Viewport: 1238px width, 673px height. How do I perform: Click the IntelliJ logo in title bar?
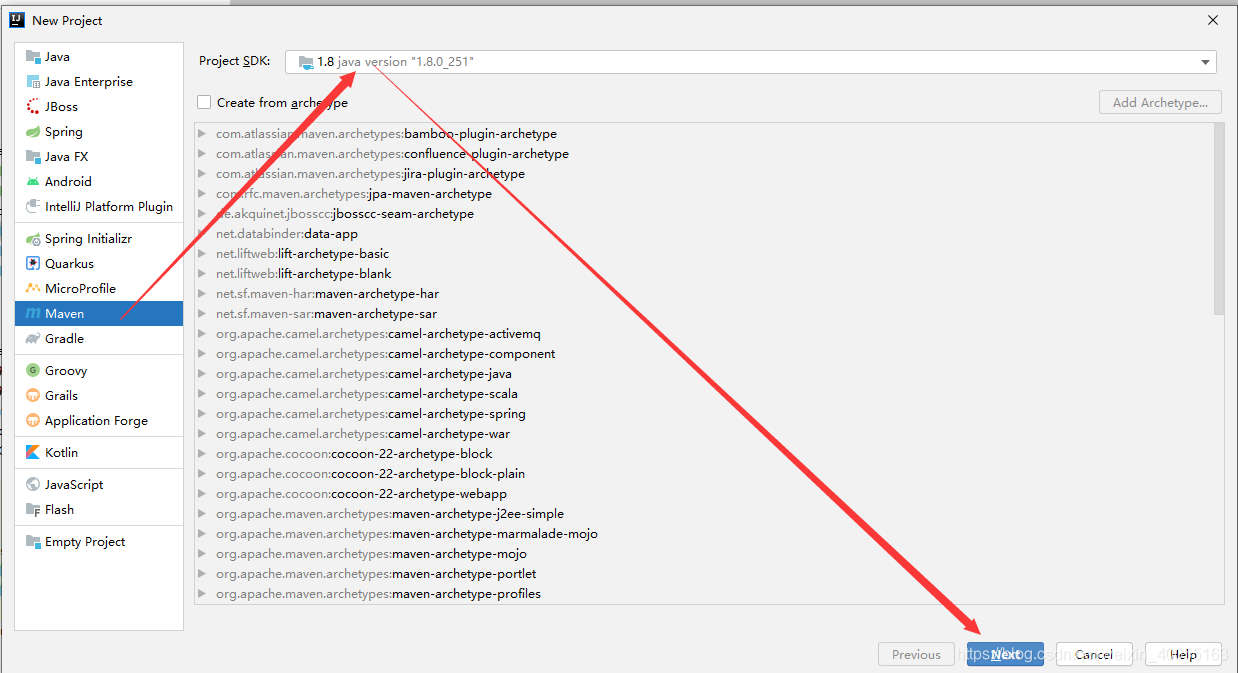click(x=16, y=20)
